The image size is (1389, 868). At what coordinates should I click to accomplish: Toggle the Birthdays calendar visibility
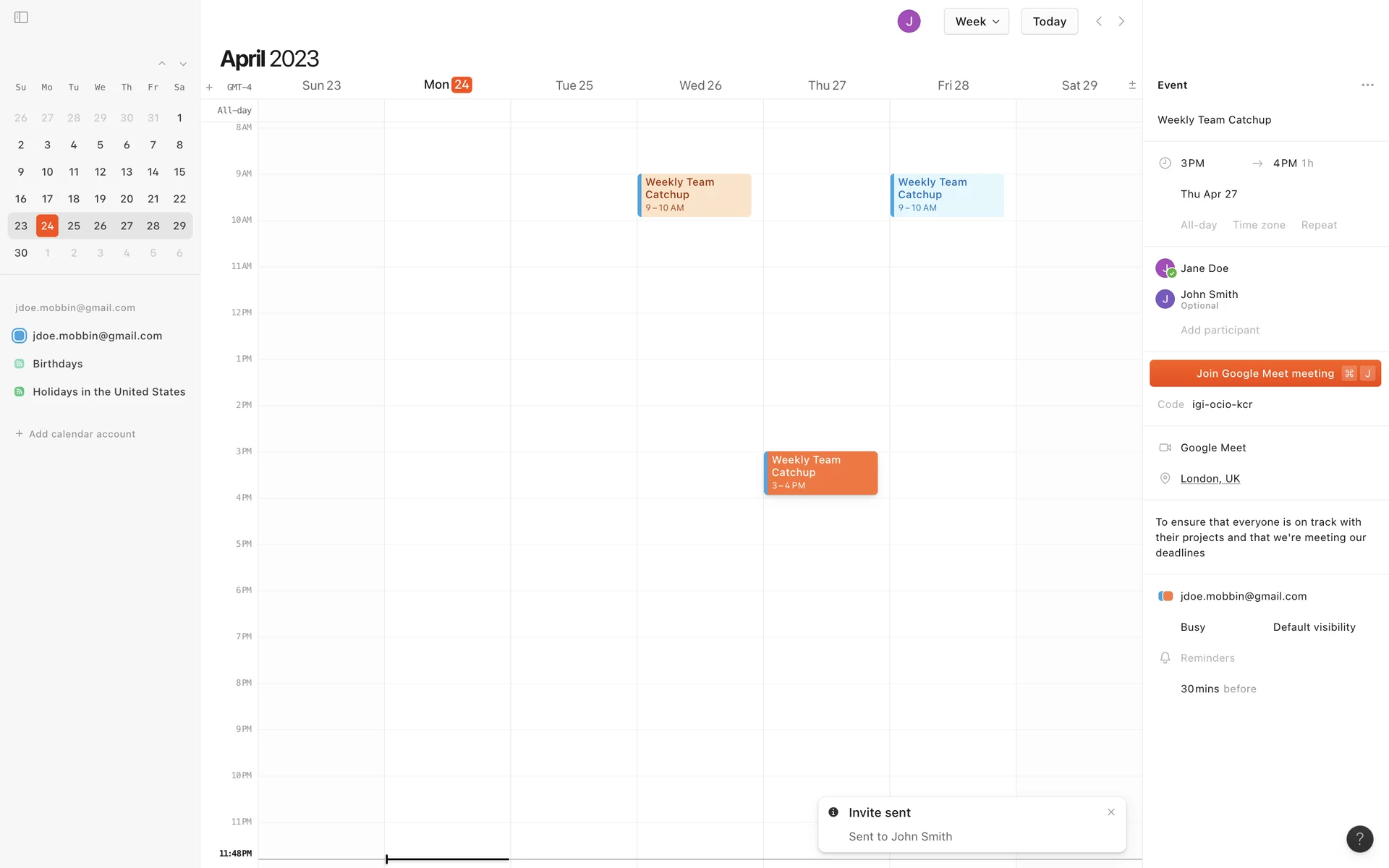[20, 364]
